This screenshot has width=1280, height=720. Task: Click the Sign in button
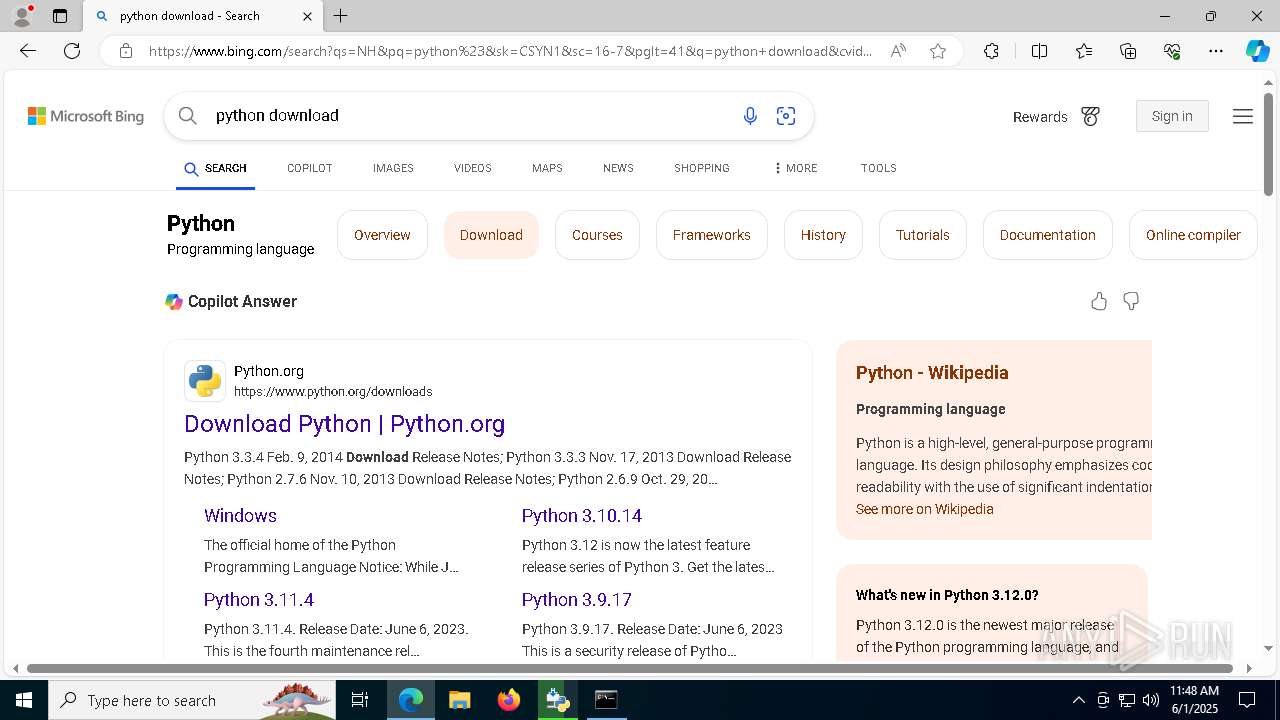coord(1172,116)
